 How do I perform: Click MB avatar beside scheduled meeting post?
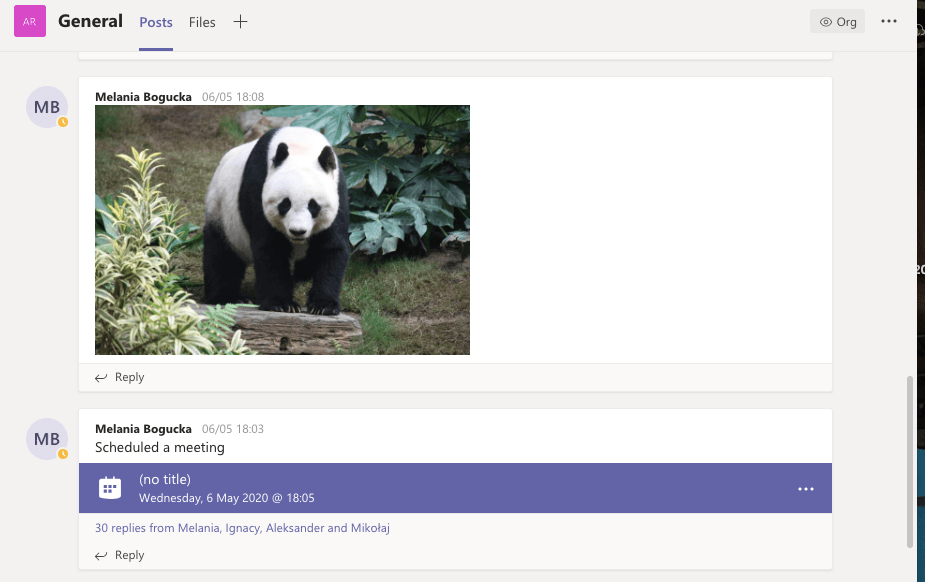pos(47,439)
